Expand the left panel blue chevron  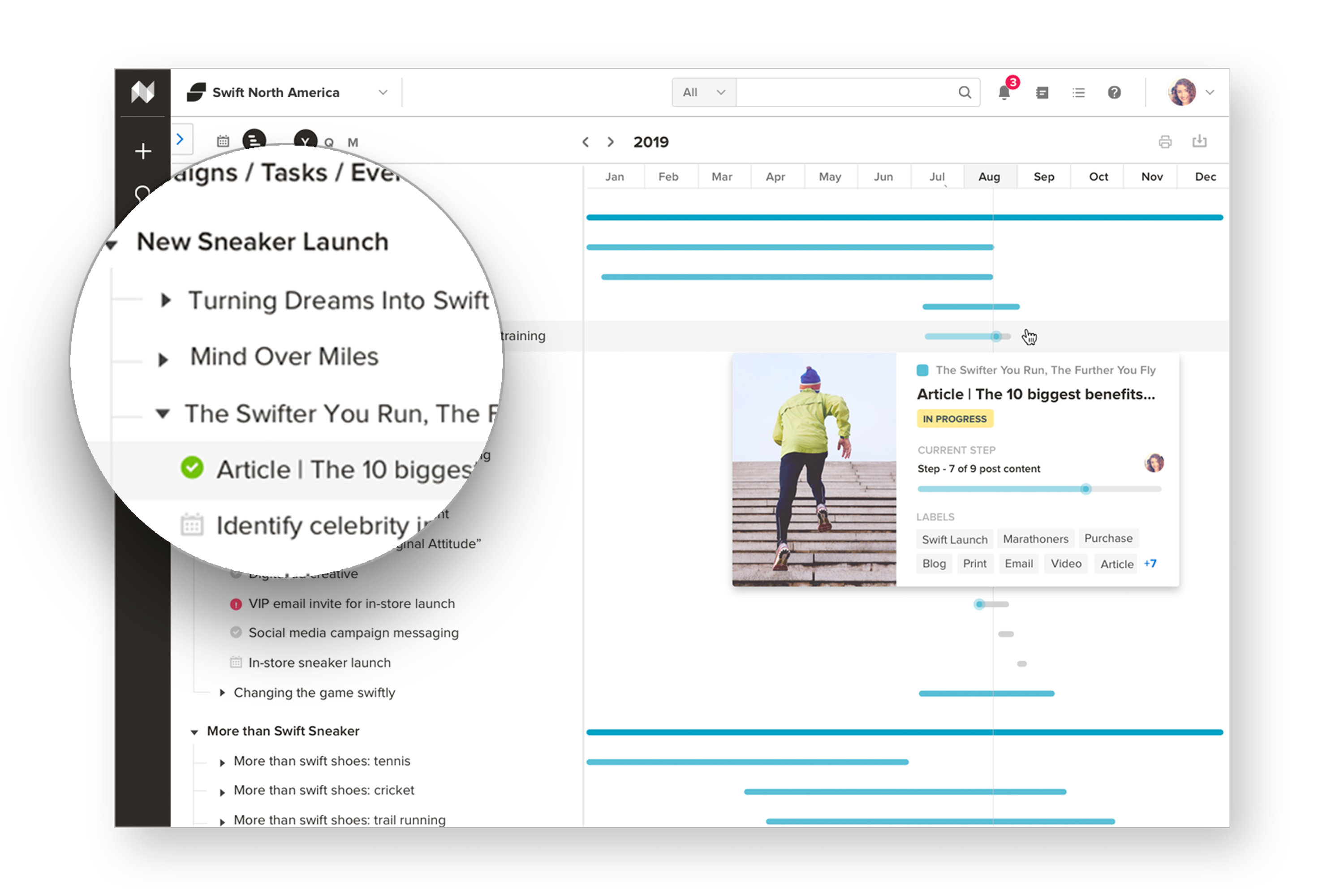[x=181, y=139]
